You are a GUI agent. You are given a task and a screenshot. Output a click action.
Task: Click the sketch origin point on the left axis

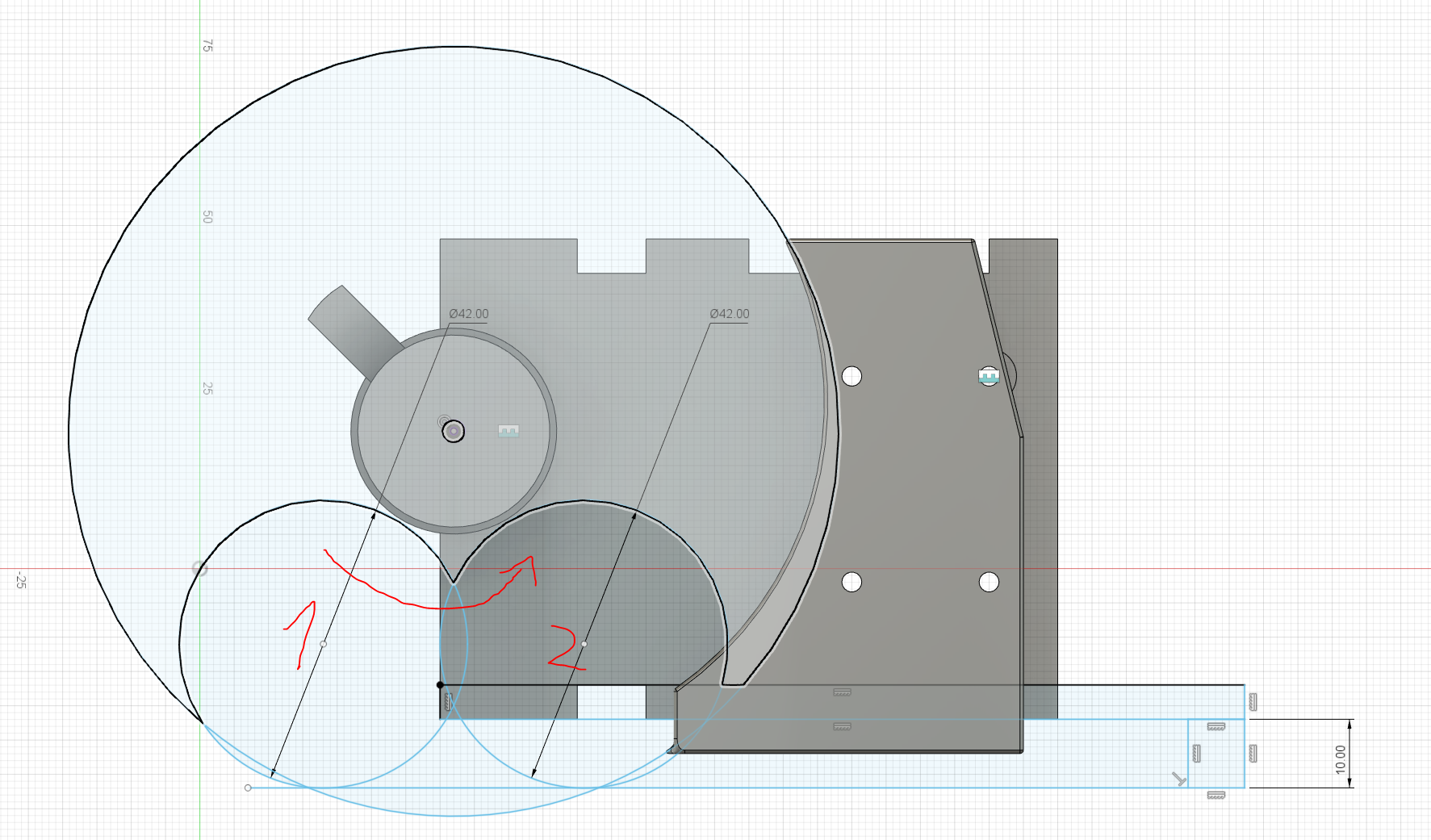coord(200,567)
